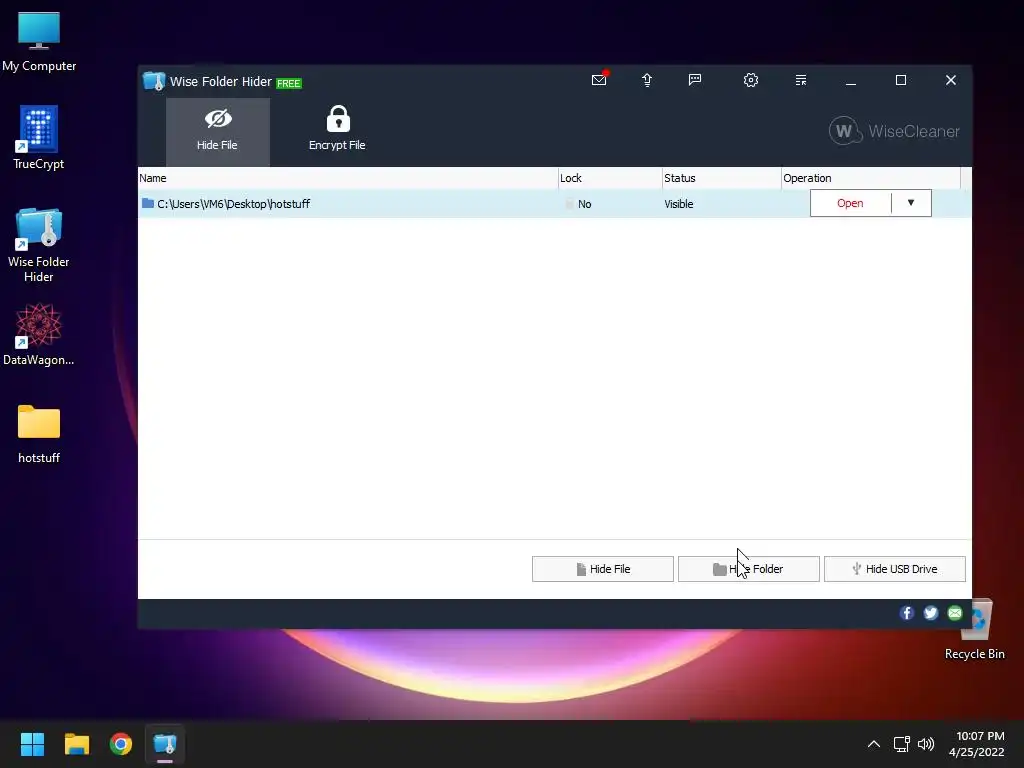Select My Computer desktop icon

39,42
